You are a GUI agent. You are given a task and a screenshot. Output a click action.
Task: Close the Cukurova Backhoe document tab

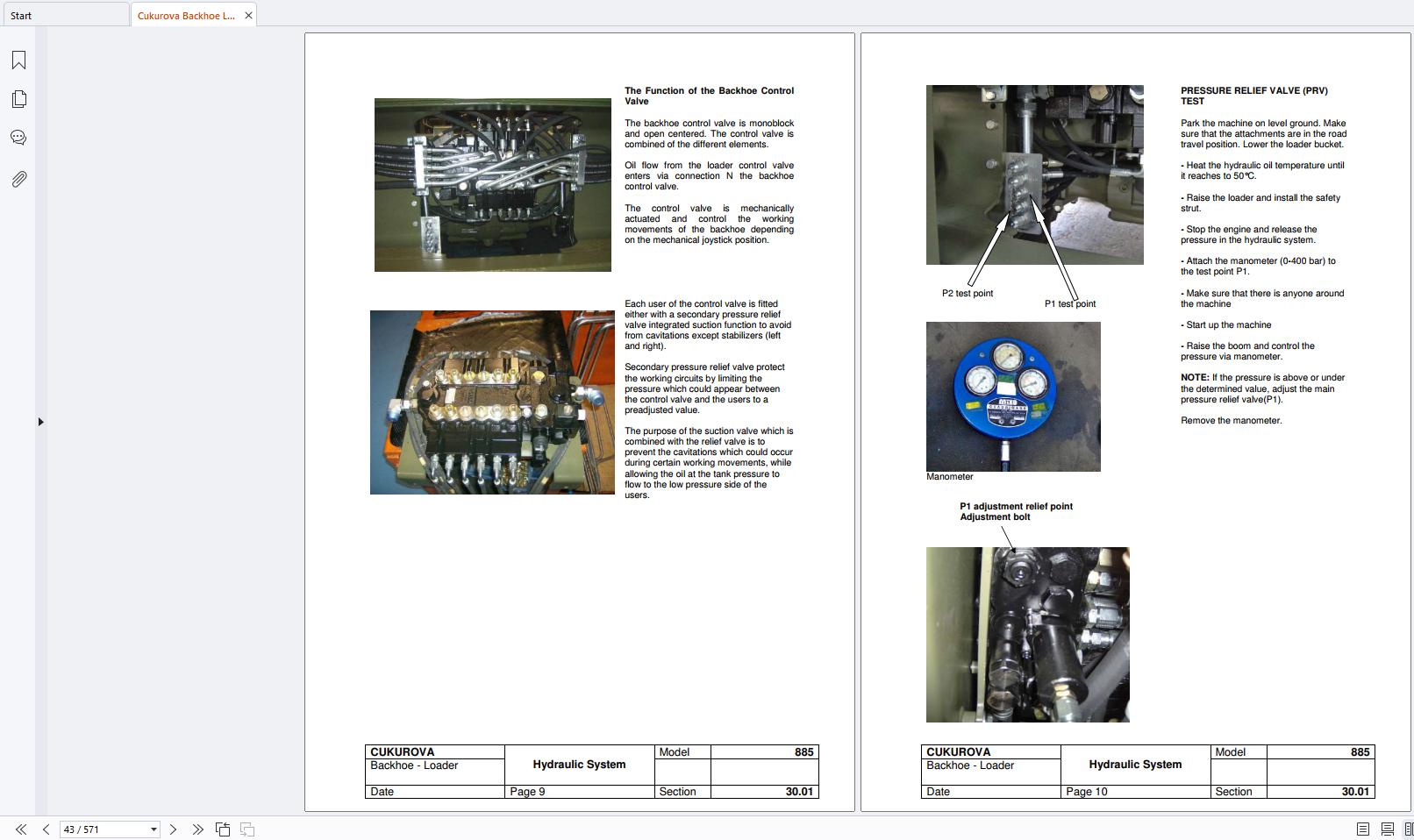248,16
